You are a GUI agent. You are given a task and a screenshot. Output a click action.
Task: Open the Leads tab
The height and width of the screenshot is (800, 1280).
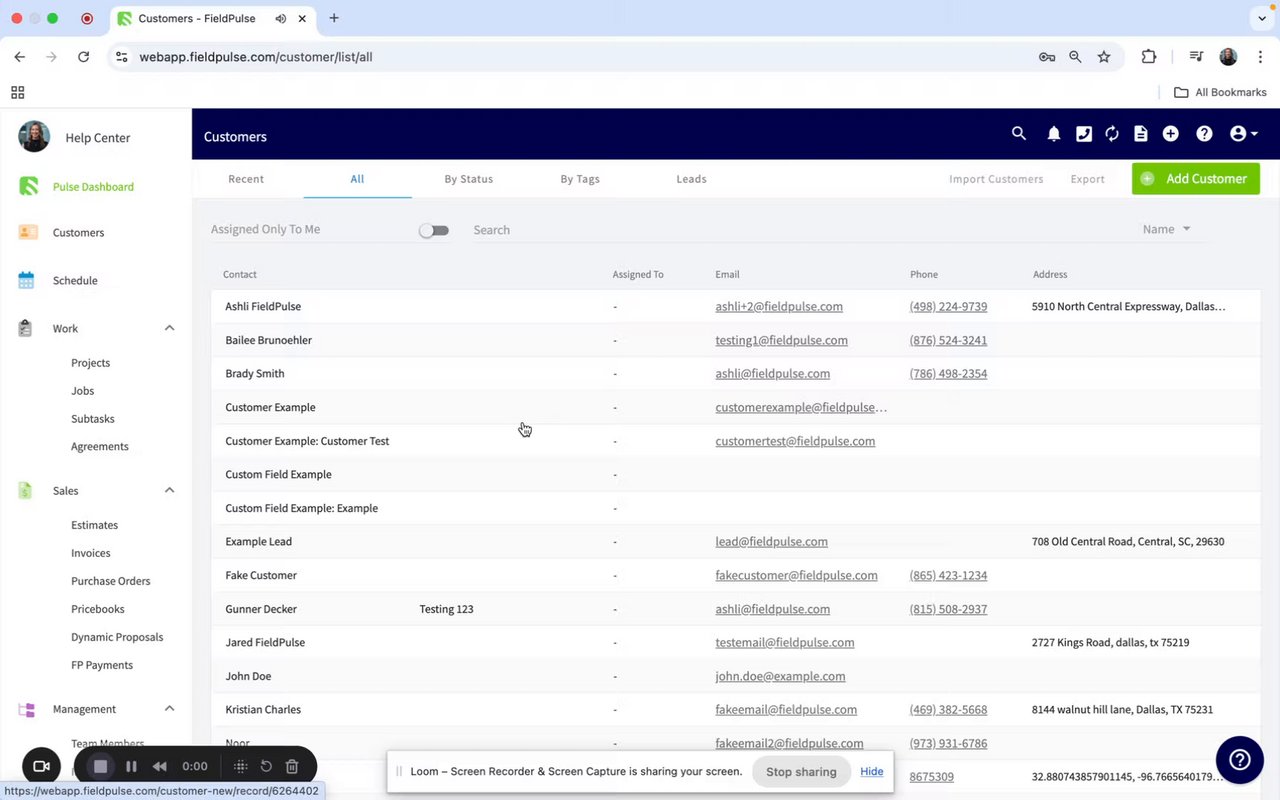pos(691,179)
